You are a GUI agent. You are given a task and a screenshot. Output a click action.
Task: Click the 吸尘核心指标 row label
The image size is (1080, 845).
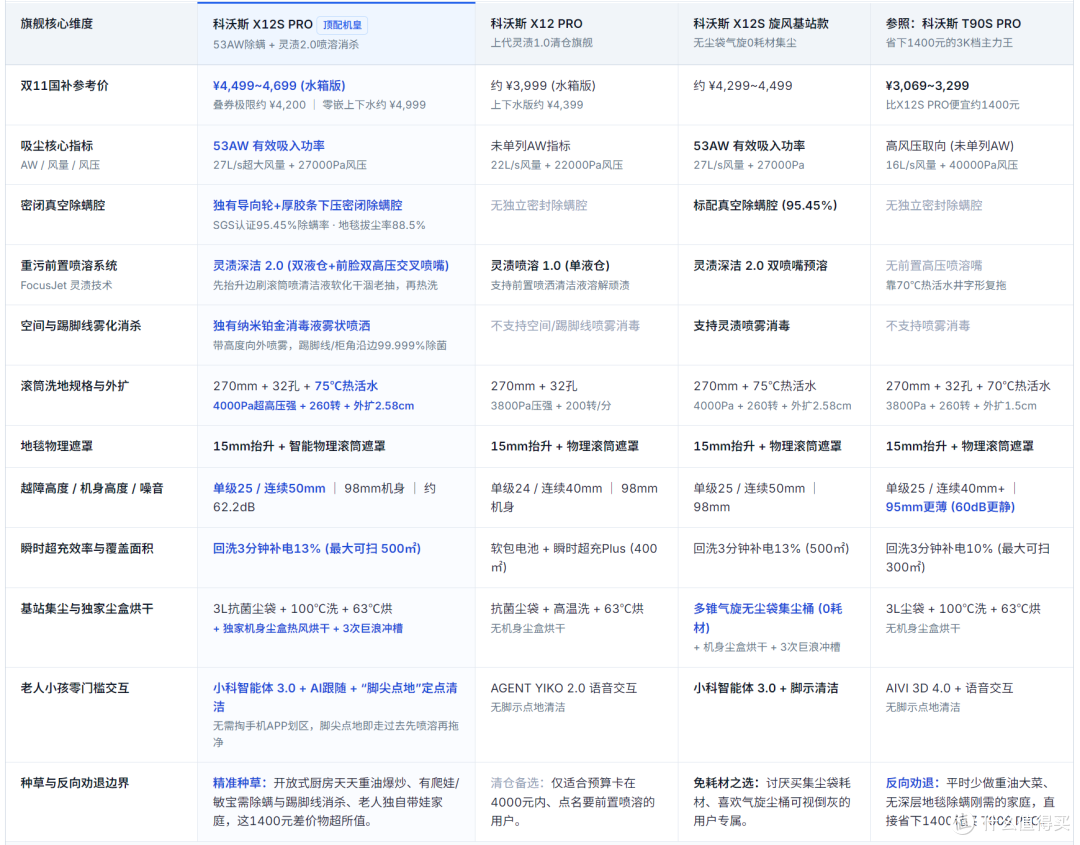click(56, 145)
